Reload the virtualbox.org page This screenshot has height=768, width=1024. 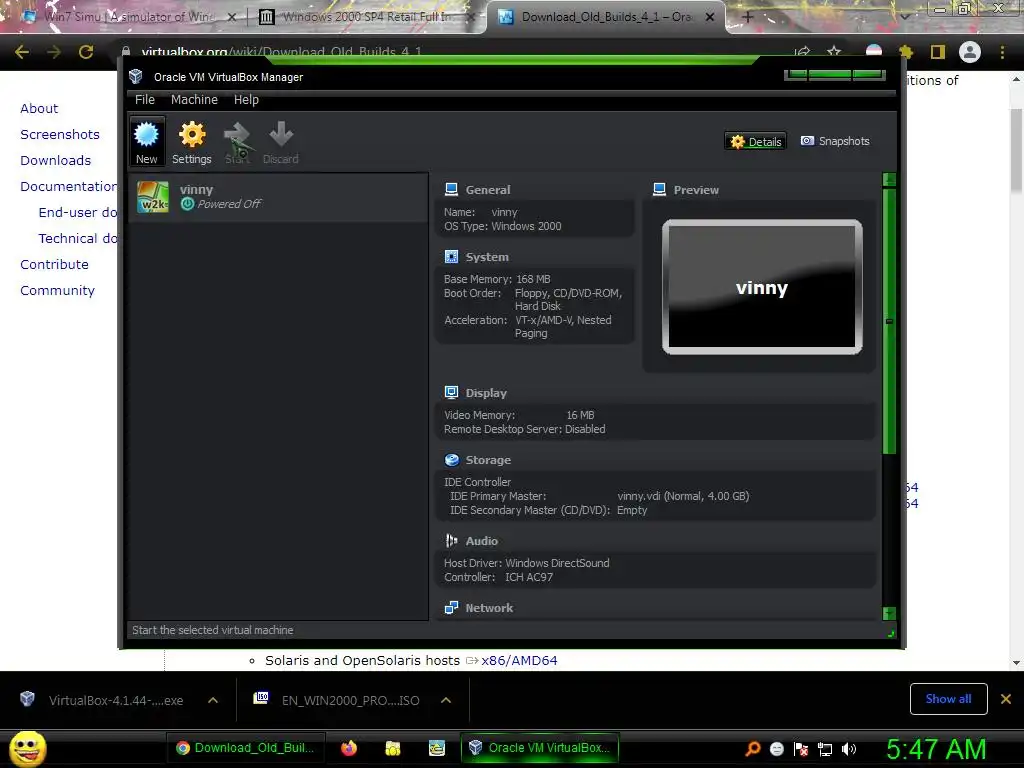point(86,52)
